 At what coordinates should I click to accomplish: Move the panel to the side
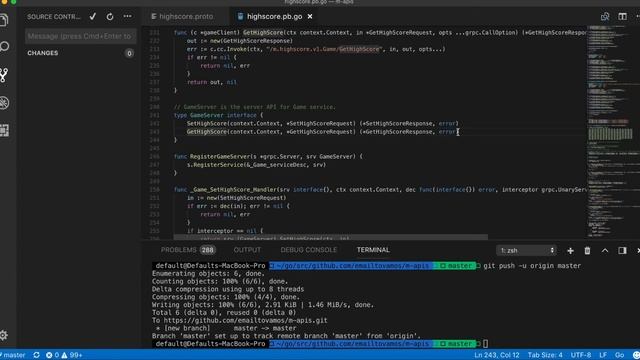(622, 251)
